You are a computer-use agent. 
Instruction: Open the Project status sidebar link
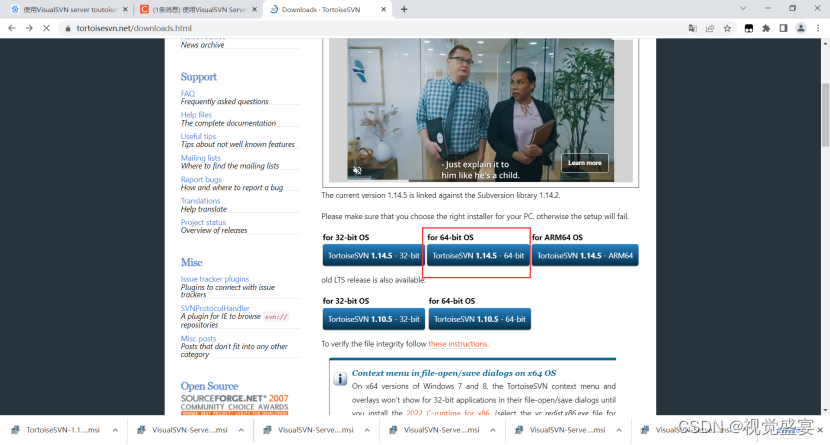(203, 223)
